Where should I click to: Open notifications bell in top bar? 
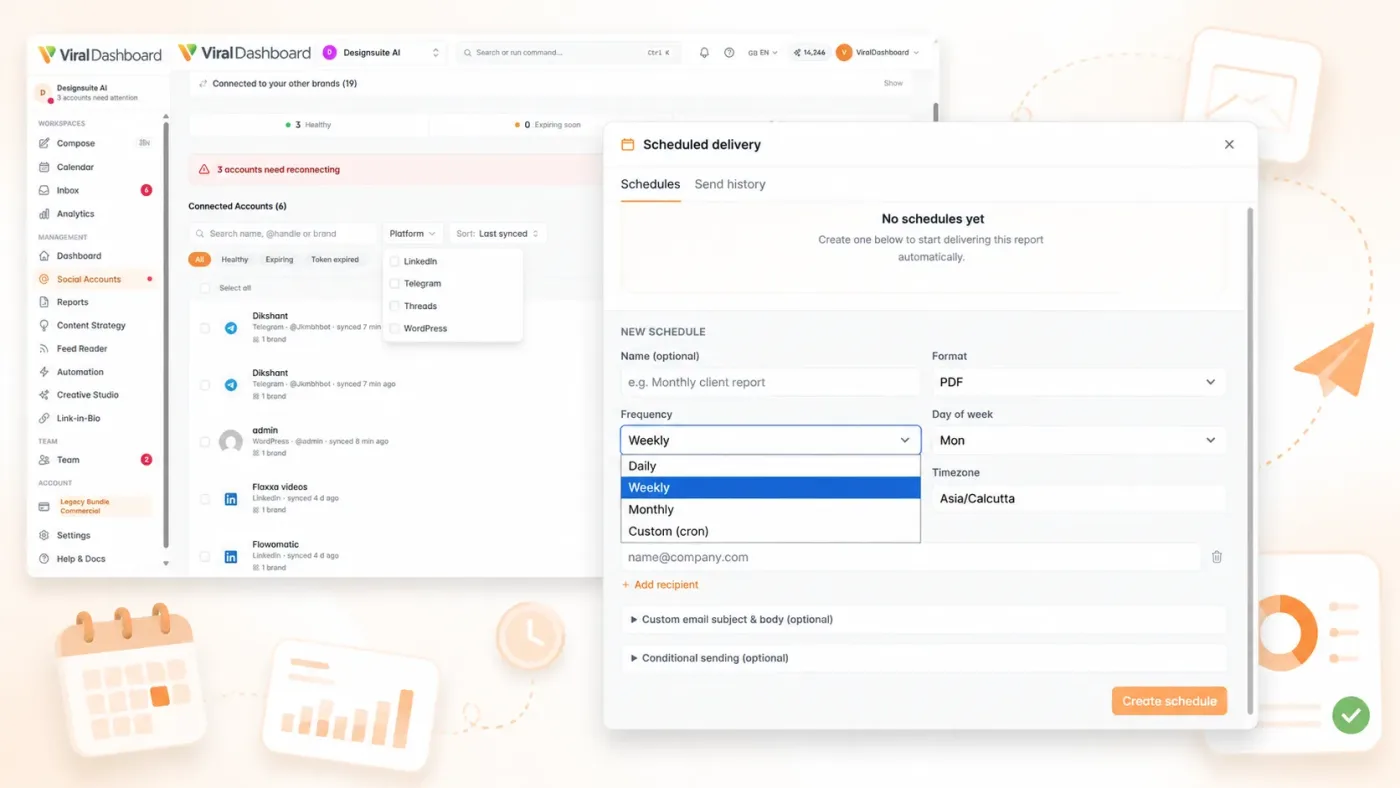pyautogui.click(x=704, y=52)
